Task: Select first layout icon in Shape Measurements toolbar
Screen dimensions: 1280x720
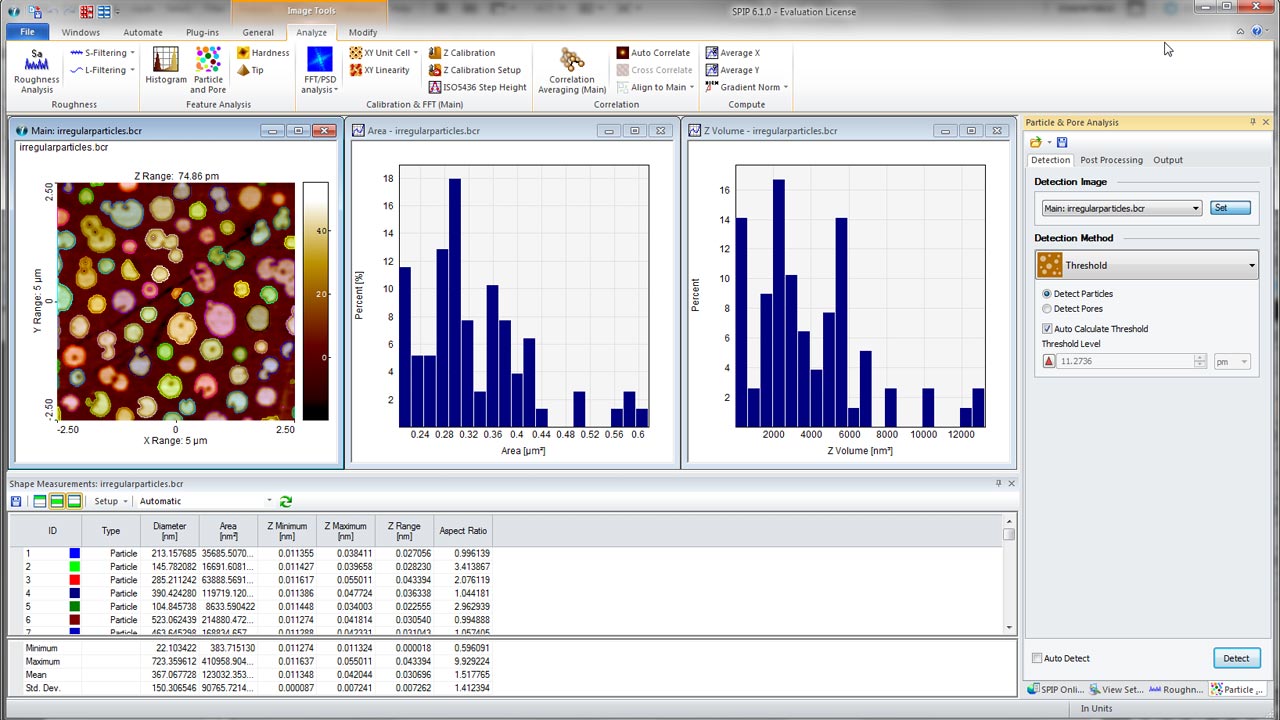Action: 40,501
